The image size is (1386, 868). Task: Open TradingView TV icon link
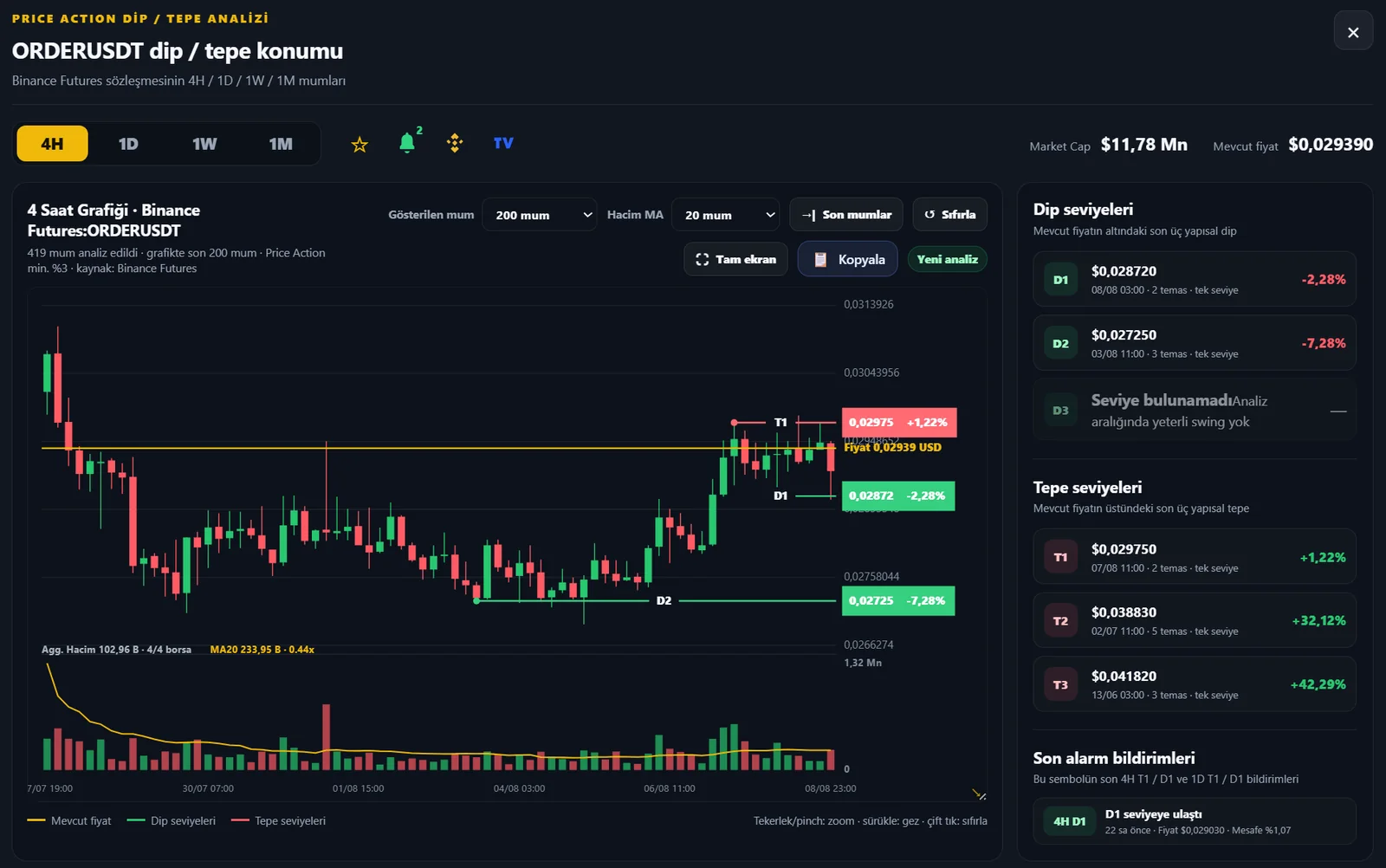pyautogui.click(x=503, y=143)
